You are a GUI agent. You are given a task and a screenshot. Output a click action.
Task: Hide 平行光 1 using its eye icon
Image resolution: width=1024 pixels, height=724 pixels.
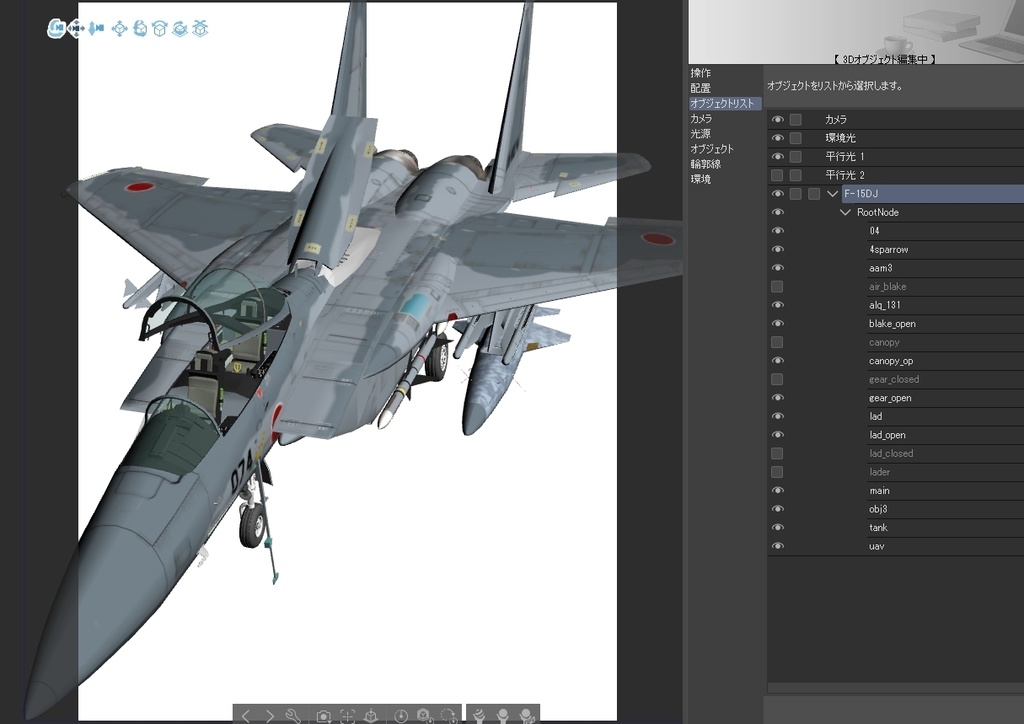777,157
